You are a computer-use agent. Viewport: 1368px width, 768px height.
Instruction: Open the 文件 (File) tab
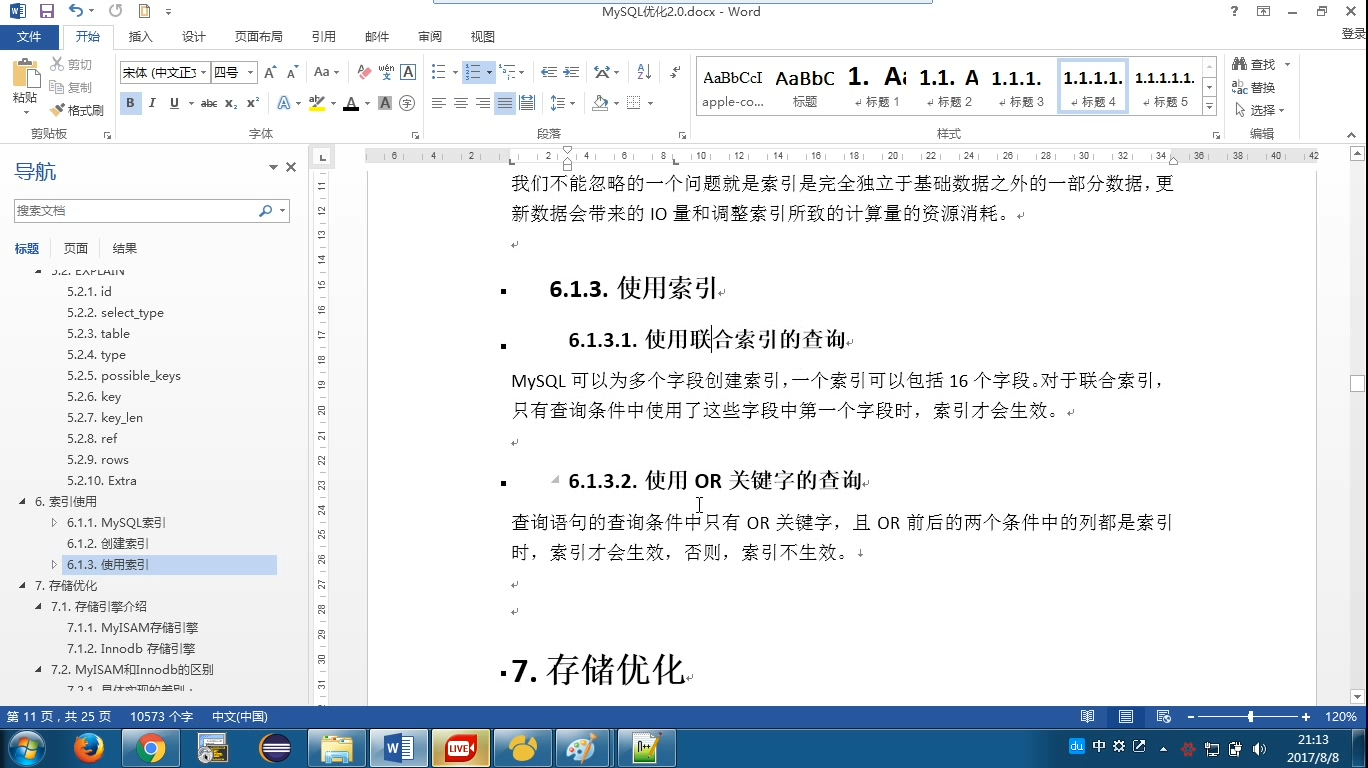pos(29,37)
